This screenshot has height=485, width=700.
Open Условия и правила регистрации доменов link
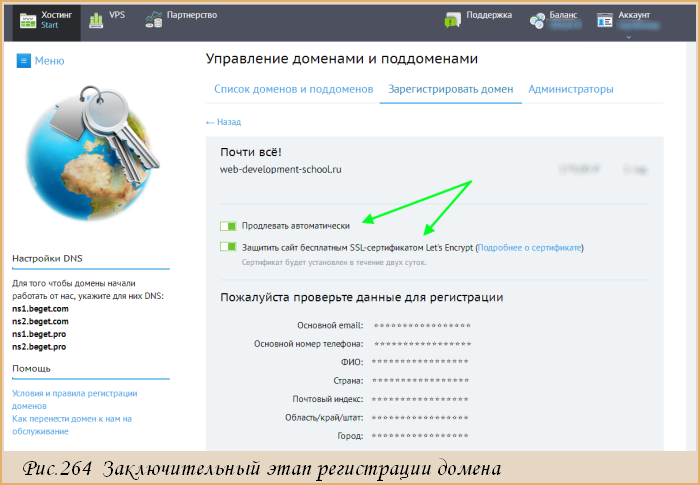point(75,399)
